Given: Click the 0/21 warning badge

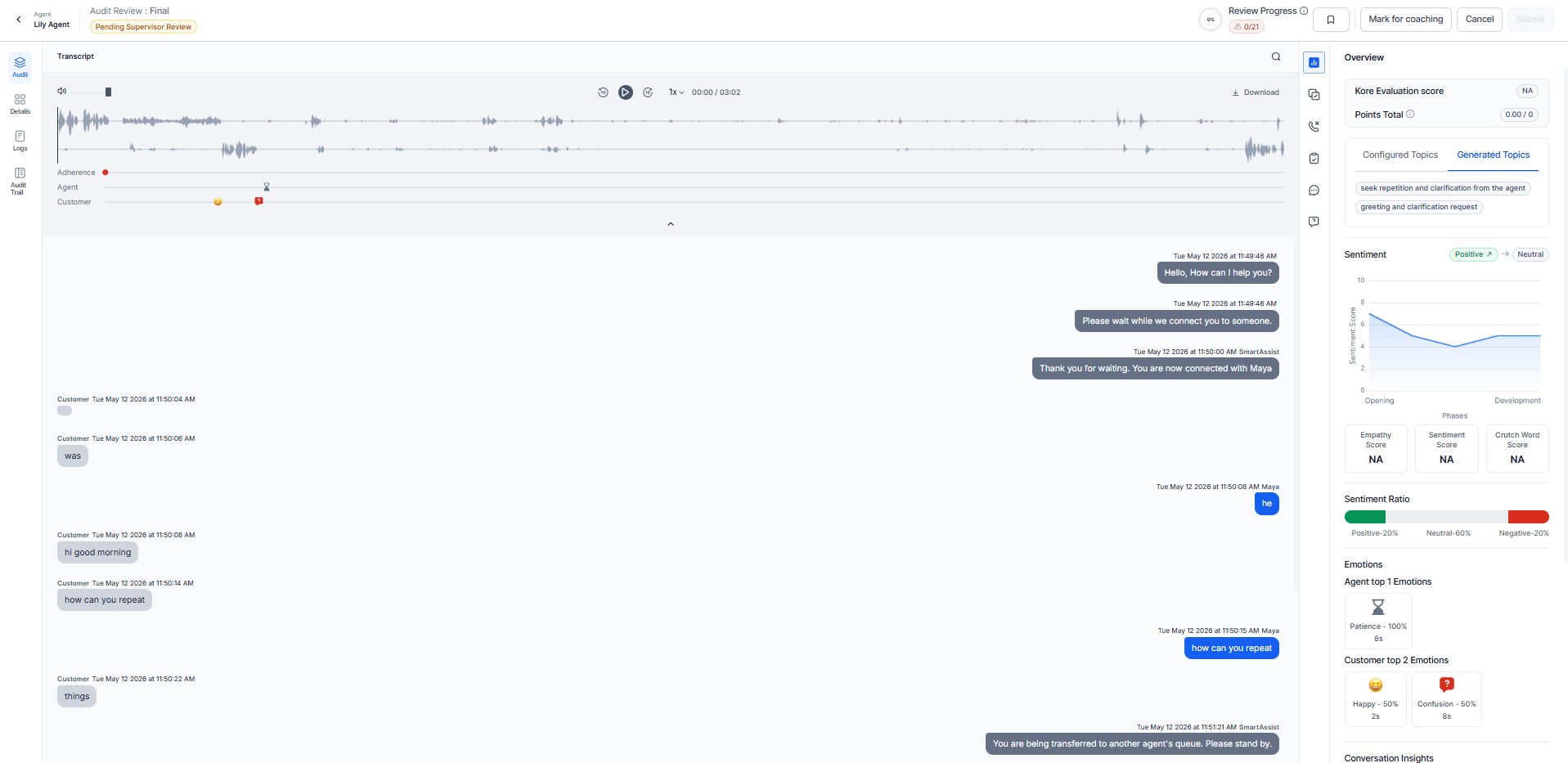Looking at the screenshot, I should pos(1247,27).
